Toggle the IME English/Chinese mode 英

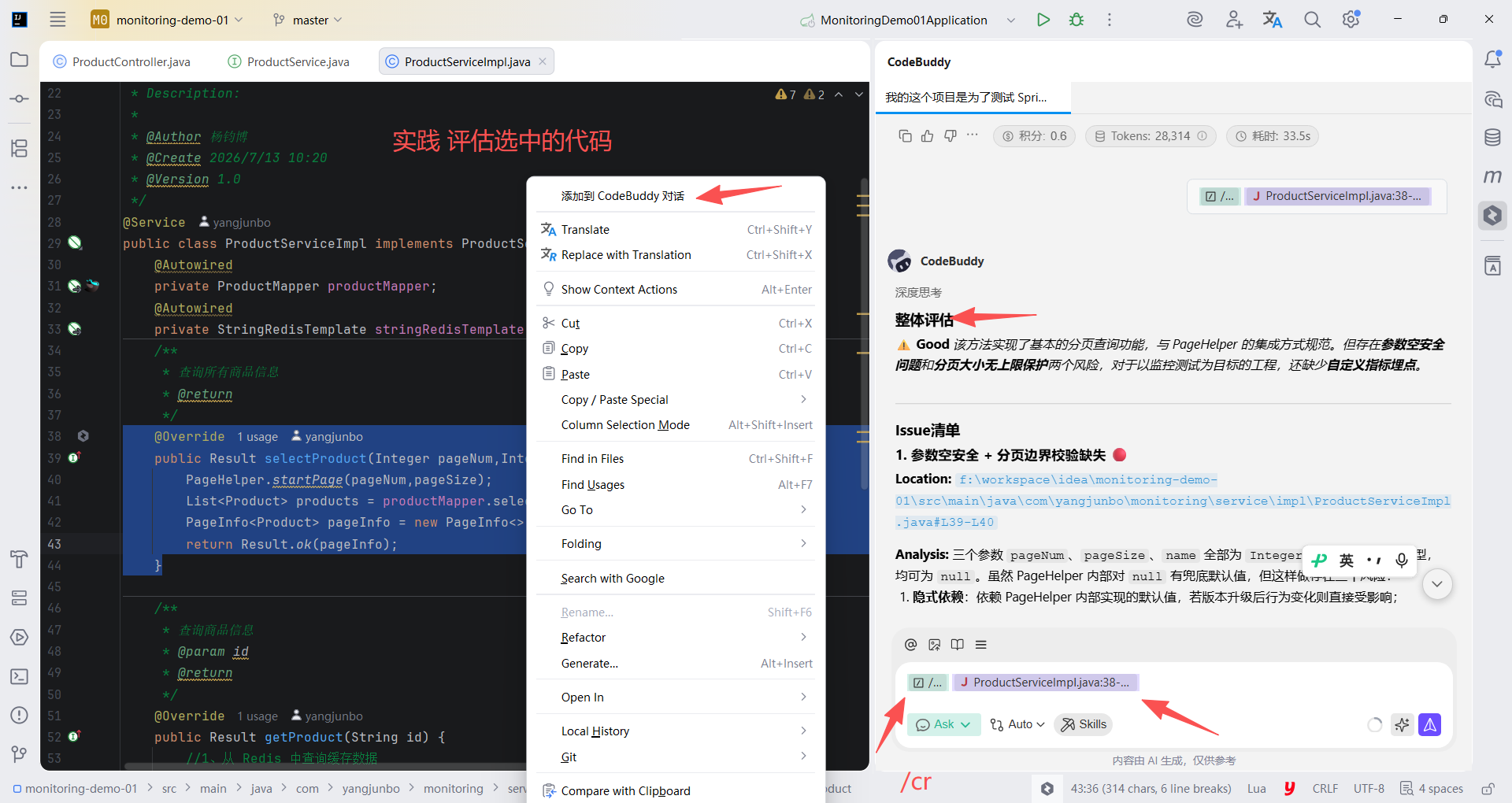point(1347,560)
